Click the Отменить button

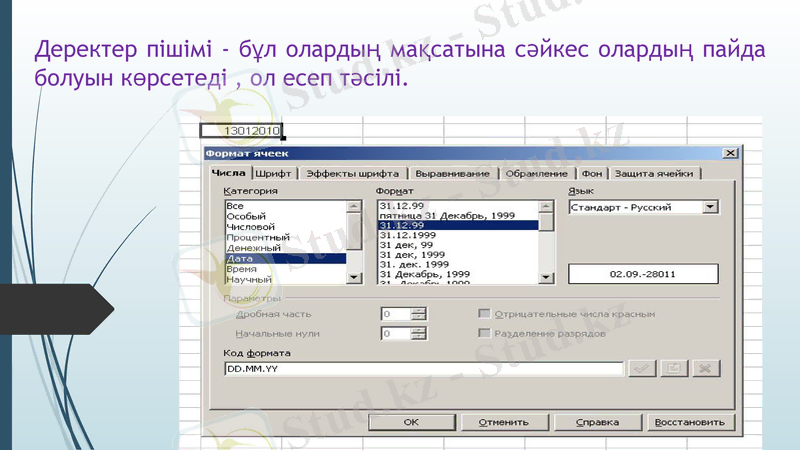coord(504,422)
